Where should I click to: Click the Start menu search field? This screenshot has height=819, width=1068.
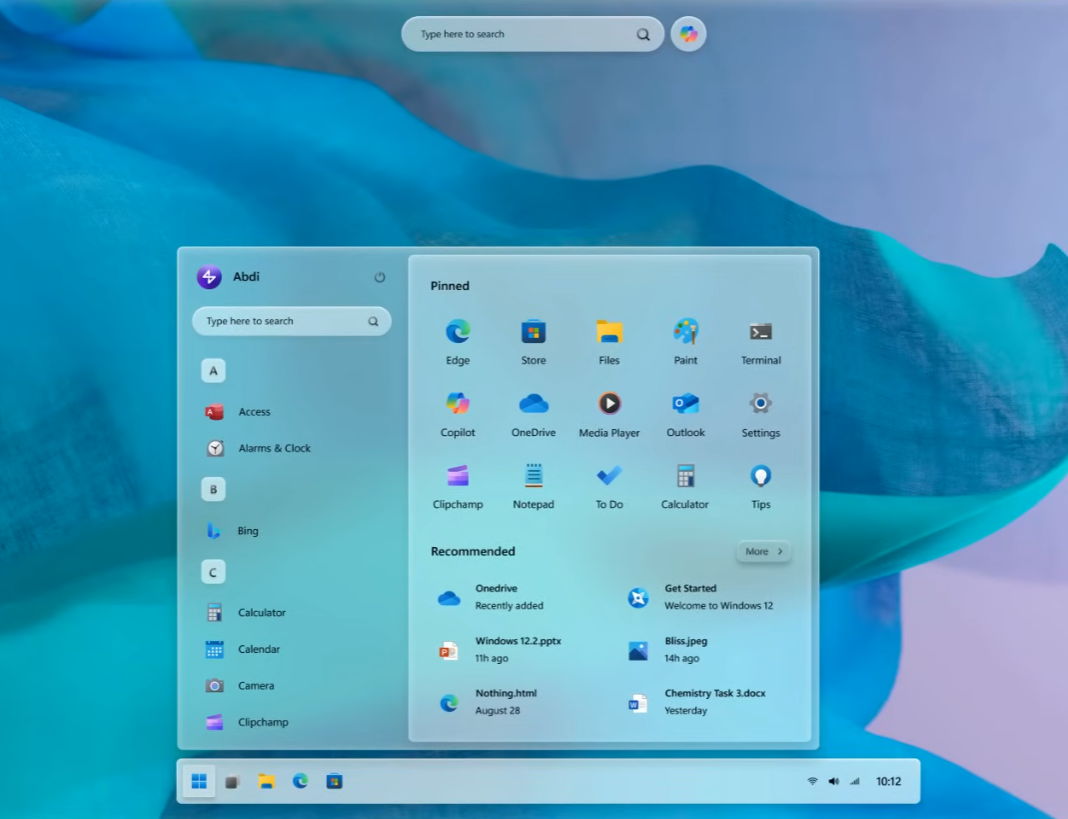point(290,321)
